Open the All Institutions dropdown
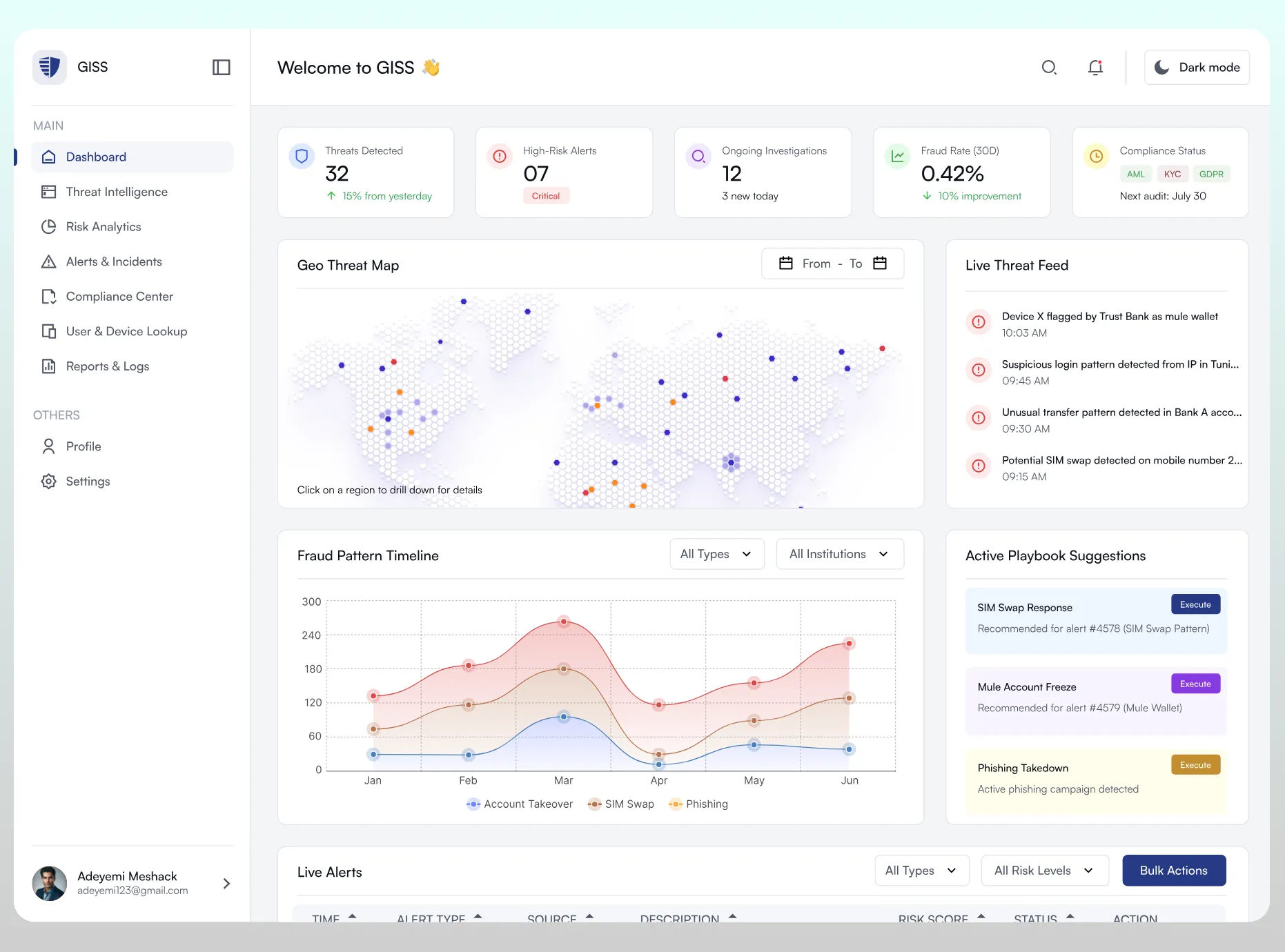The height and width of the screenshot is (952, 1285). [840, 554]
